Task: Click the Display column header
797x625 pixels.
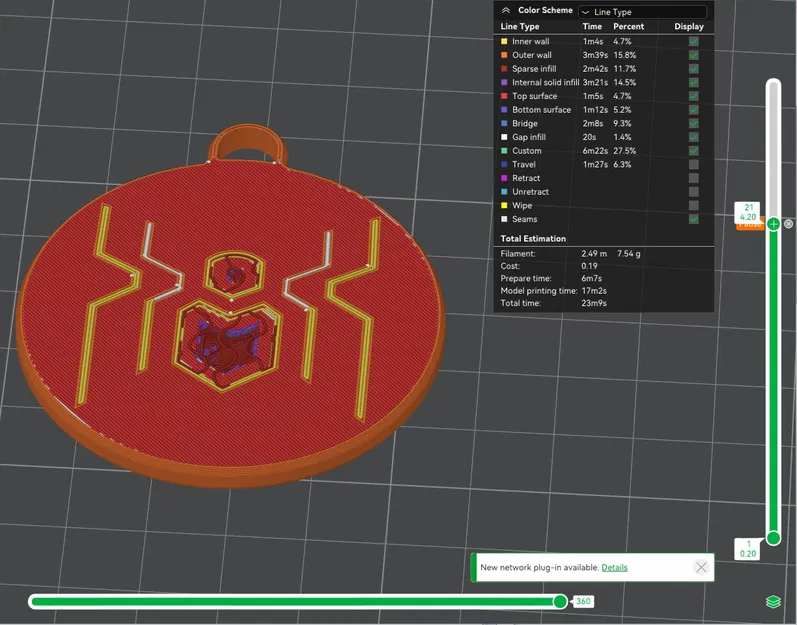Action: [689, 26]
